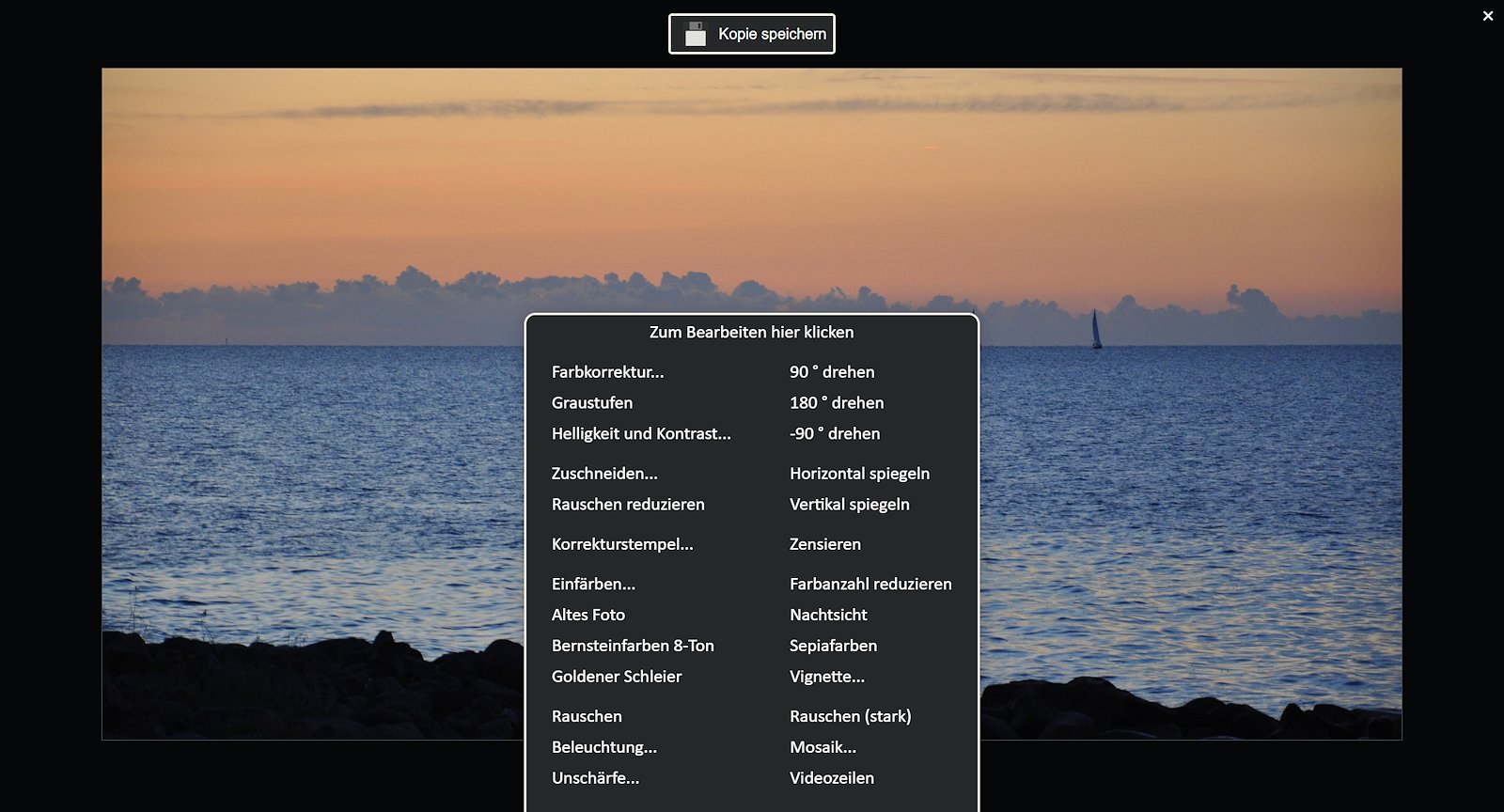Click Horizontal spiegeln
This screenshot has height=812, width=1504.
[859, 474]
